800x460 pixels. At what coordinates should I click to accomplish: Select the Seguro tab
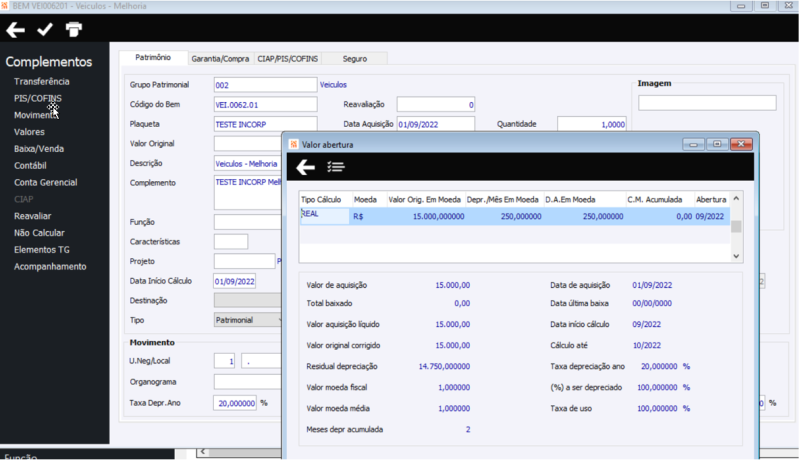click(355, 59)
